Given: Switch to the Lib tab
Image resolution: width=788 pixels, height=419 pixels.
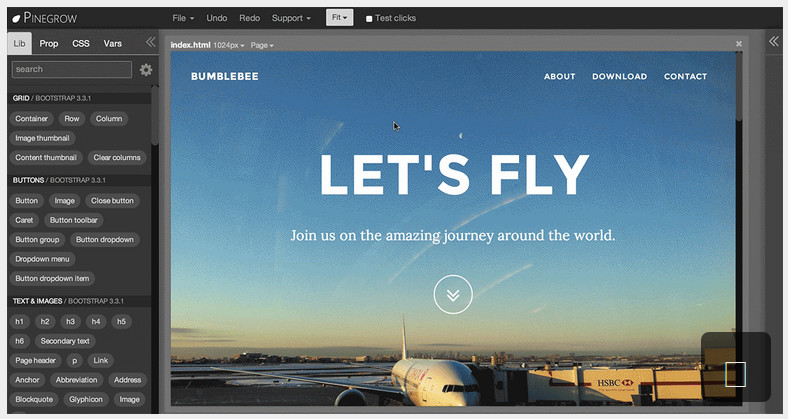Looking at the screenshot, I should pyautogui.click(x=20, y=43).
